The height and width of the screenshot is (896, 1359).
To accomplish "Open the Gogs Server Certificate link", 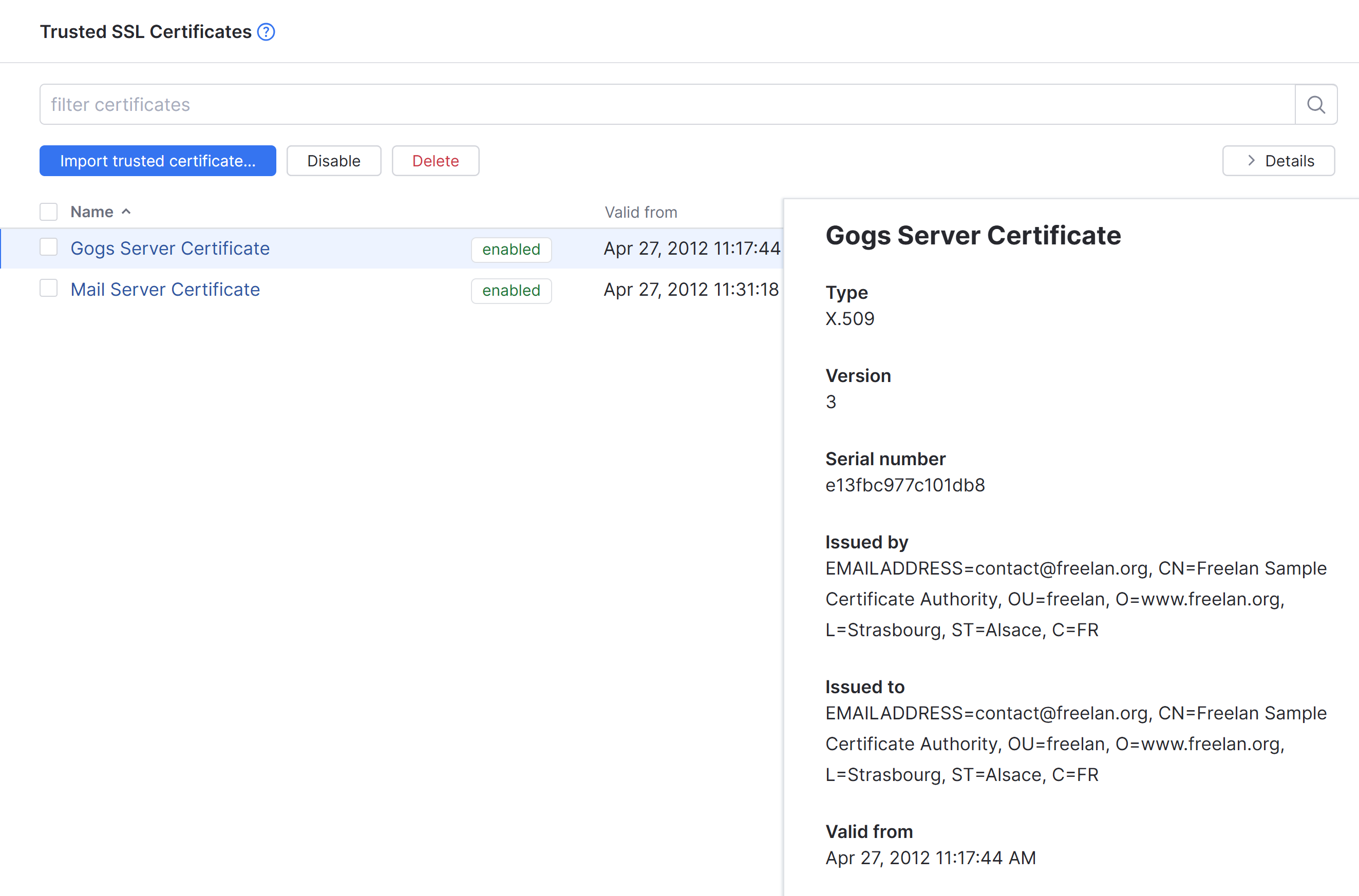I will (169, 248).
